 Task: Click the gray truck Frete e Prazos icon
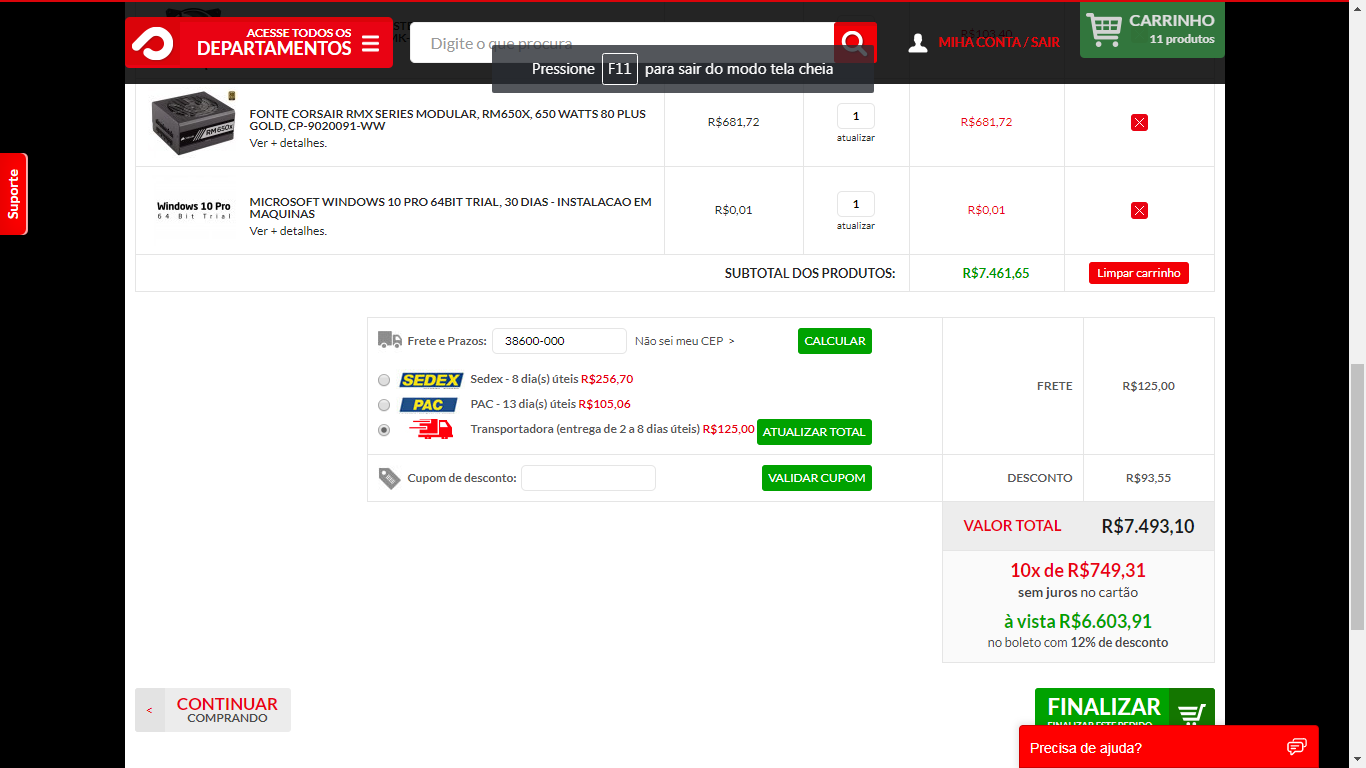click(390, 340)
